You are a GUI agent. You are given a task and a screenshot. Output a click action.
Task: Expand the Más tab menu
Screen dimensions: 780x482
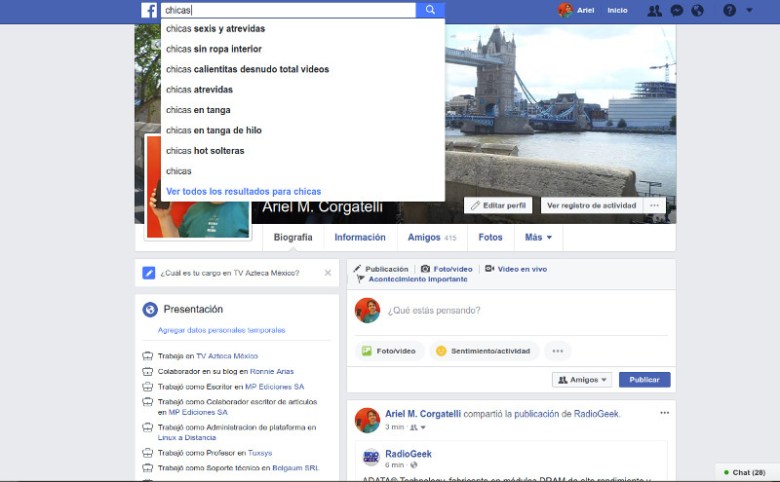click(x=538, y=237)
